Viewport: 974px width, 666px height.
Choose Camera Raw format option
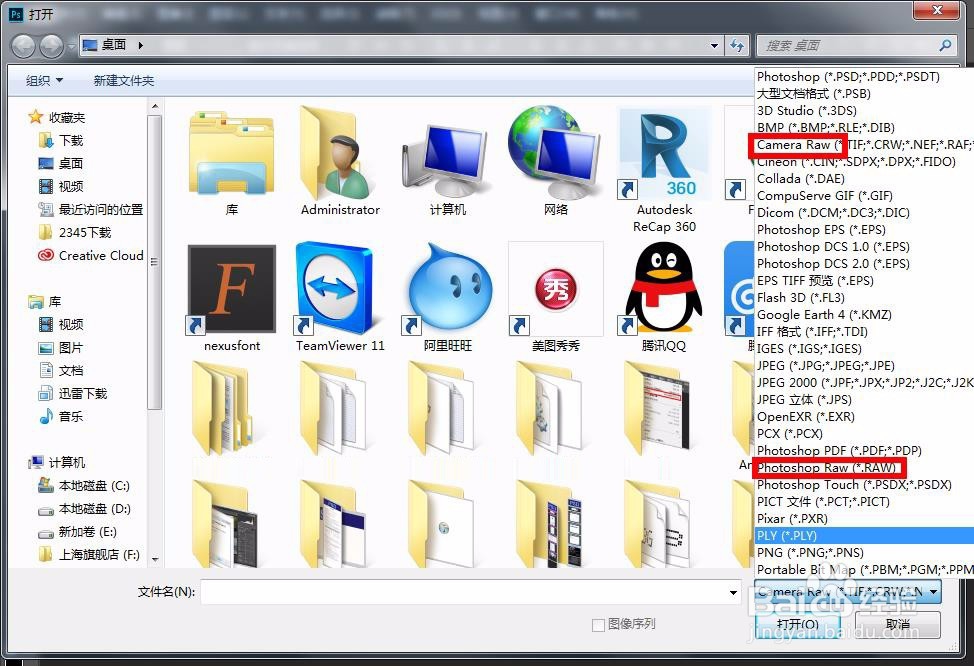click(x=864, y=144)
